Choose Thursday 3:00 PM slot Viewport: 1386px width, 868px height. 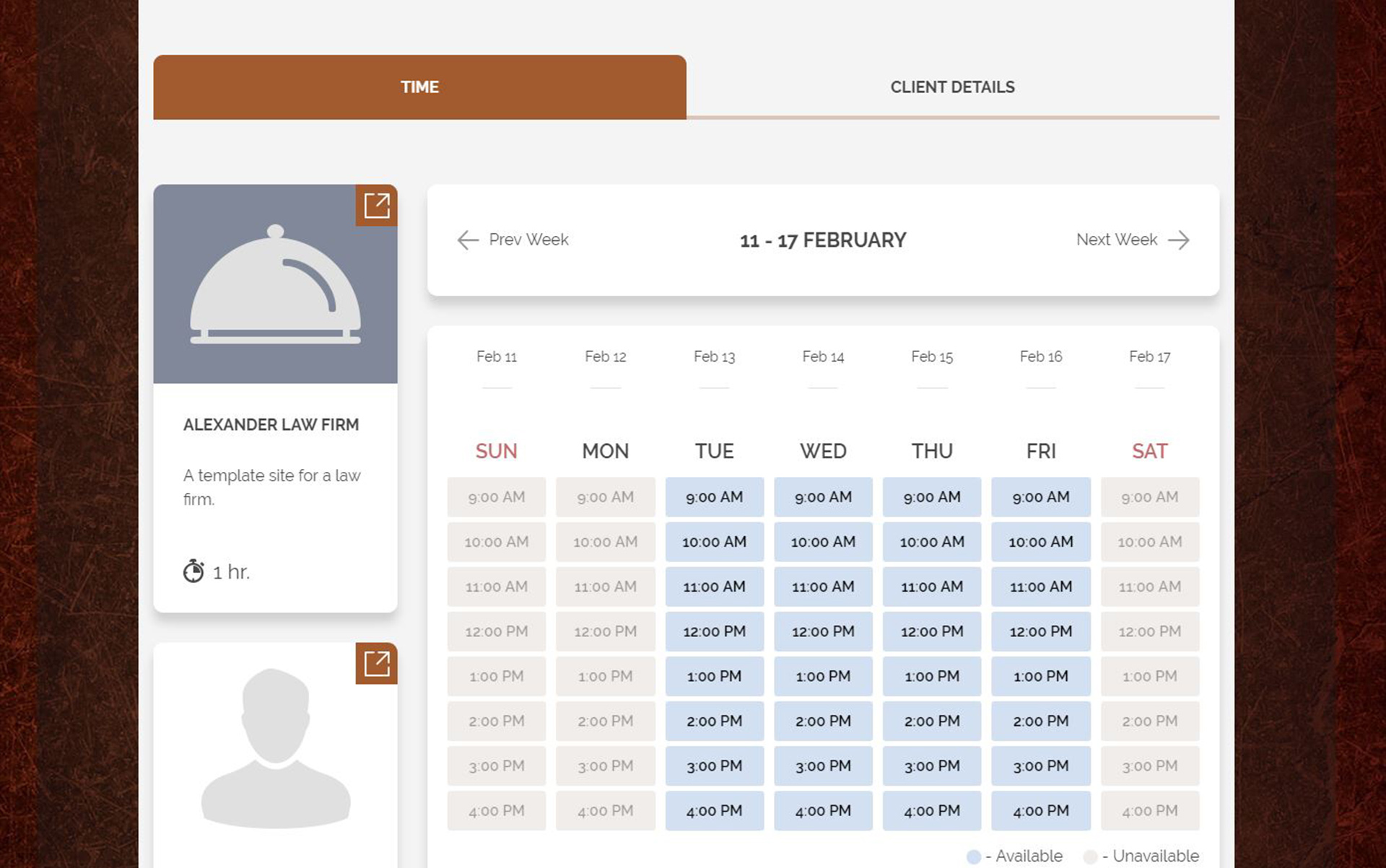pyautogui.click(x=932, y=766)
